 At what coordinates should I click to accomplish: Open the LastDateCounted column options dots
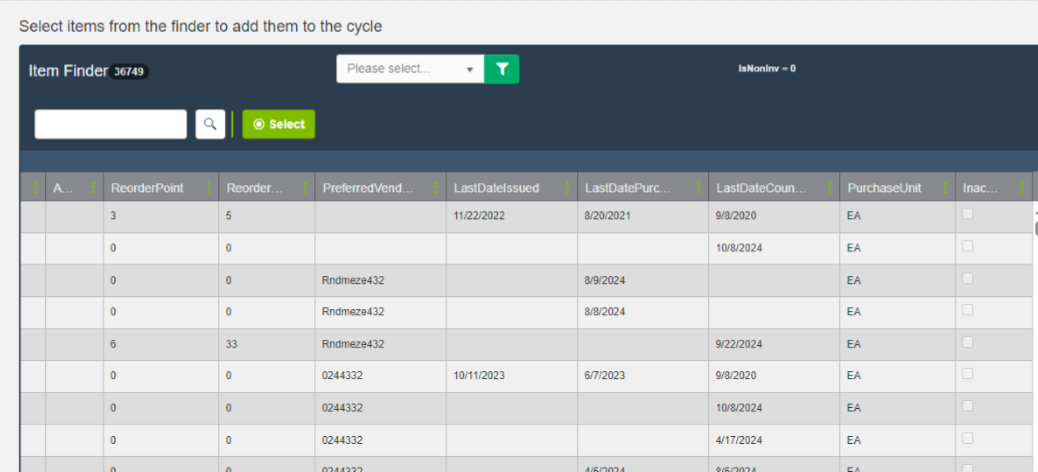[830, 188]
